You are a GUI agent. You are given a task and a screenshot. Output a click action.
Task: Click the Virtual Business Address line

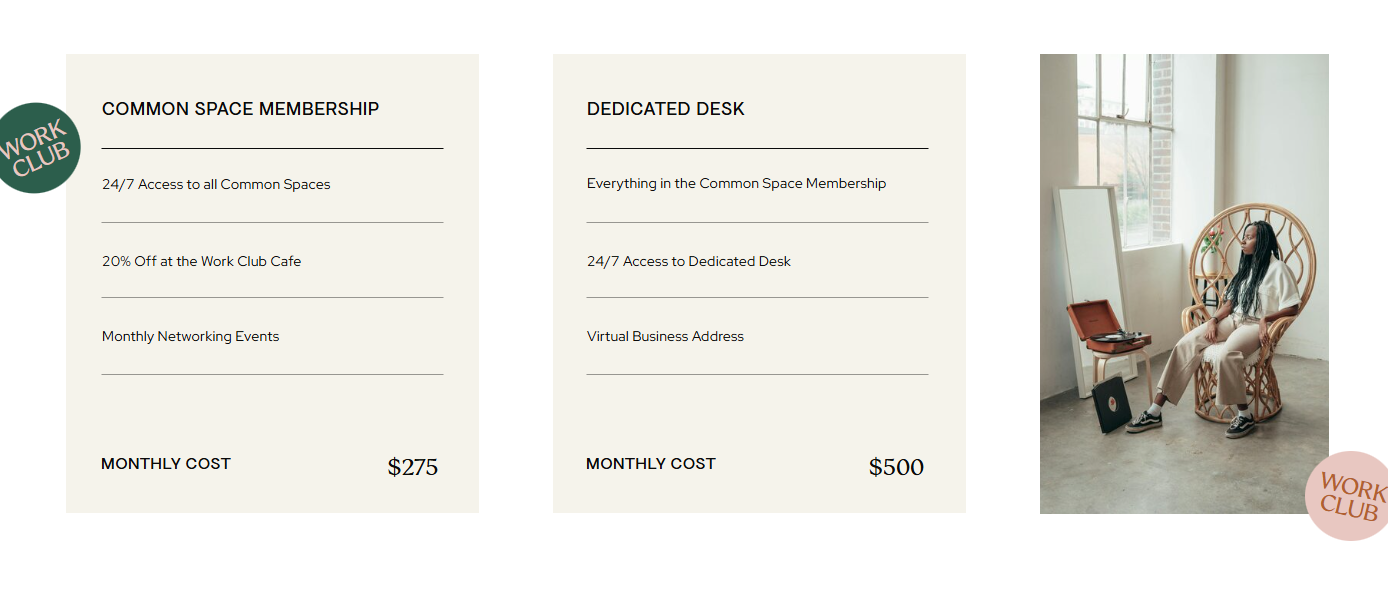pos(665,337)
